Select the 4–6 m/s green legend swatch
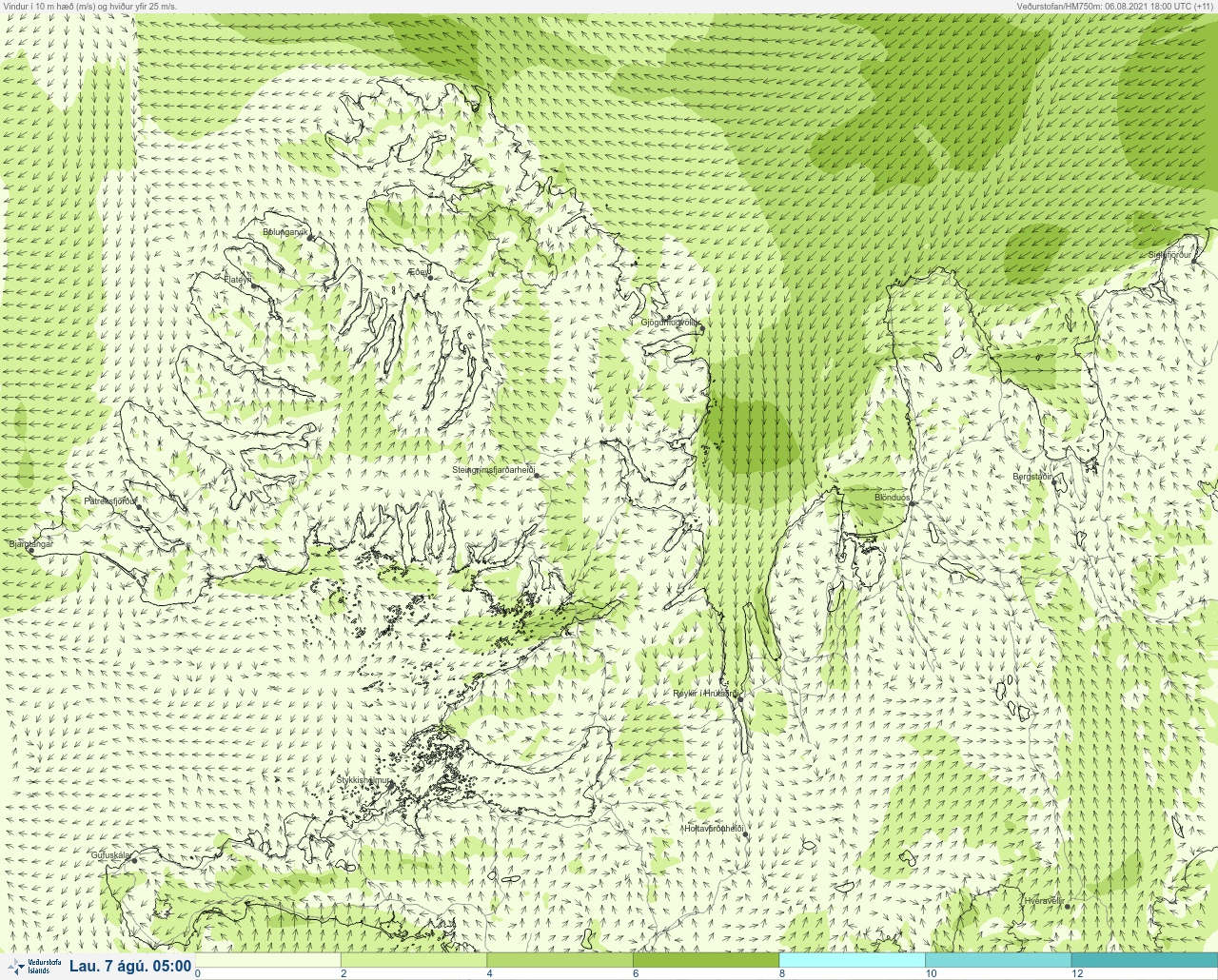 pyautogui.click(x=560, y=960)
